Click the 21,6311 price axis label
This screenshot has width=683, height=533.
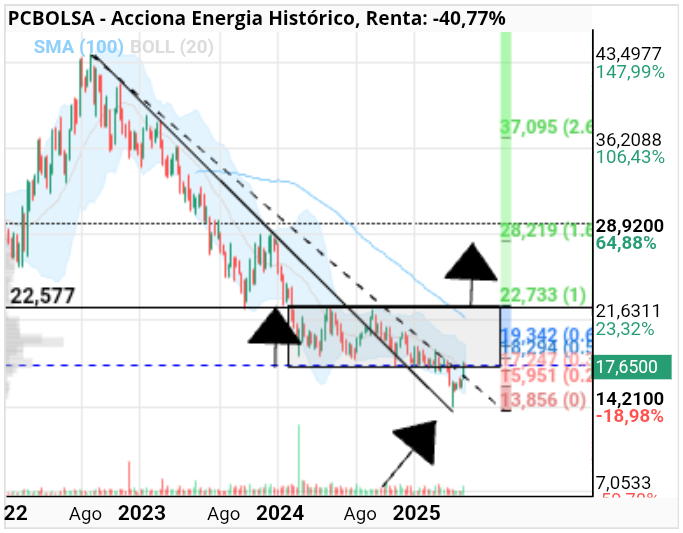click(x=628, y=311)
